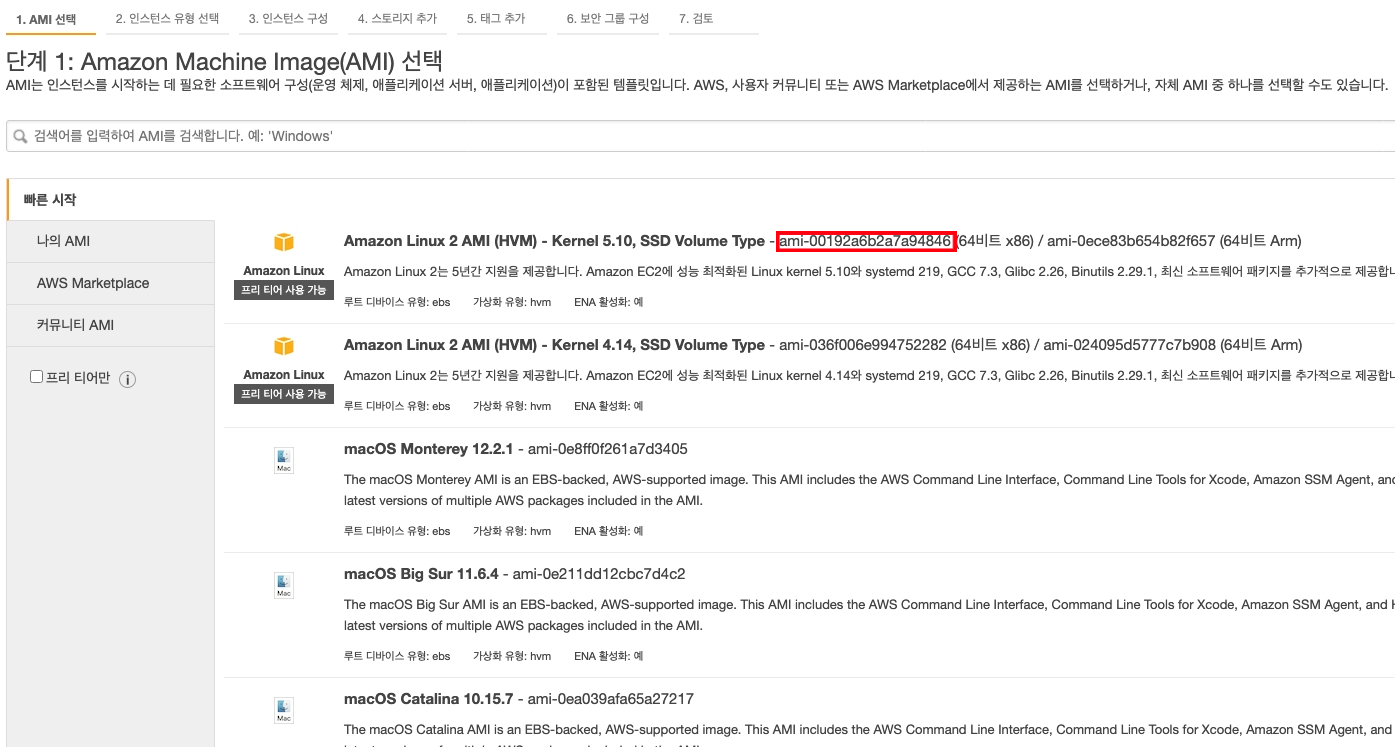
Task: Click the 프리 티어 사용 가능 badge under Kernel 5.10
Action: click(284, 290)
